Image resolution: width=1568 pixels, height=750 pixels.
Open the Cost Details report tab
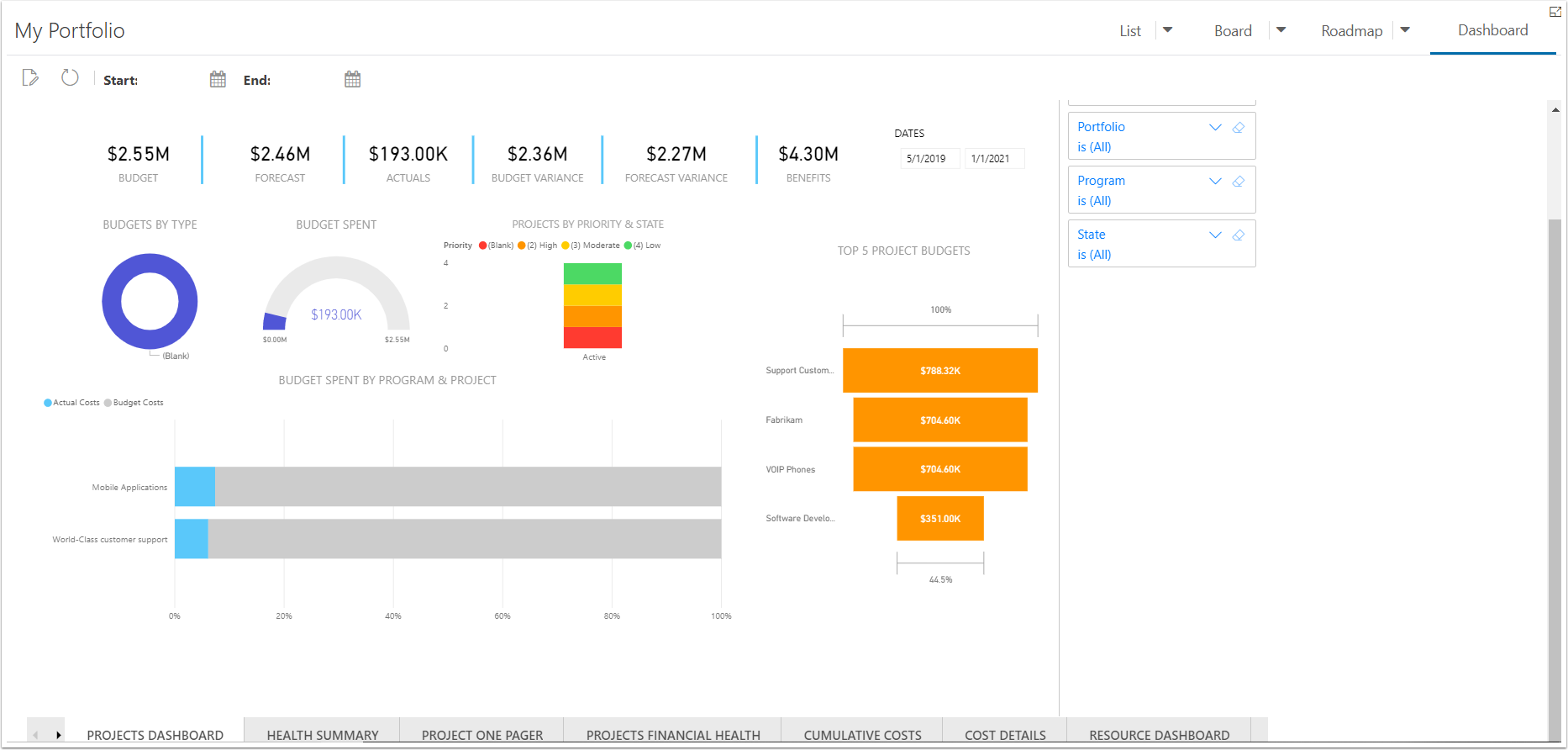[1005, 734]
